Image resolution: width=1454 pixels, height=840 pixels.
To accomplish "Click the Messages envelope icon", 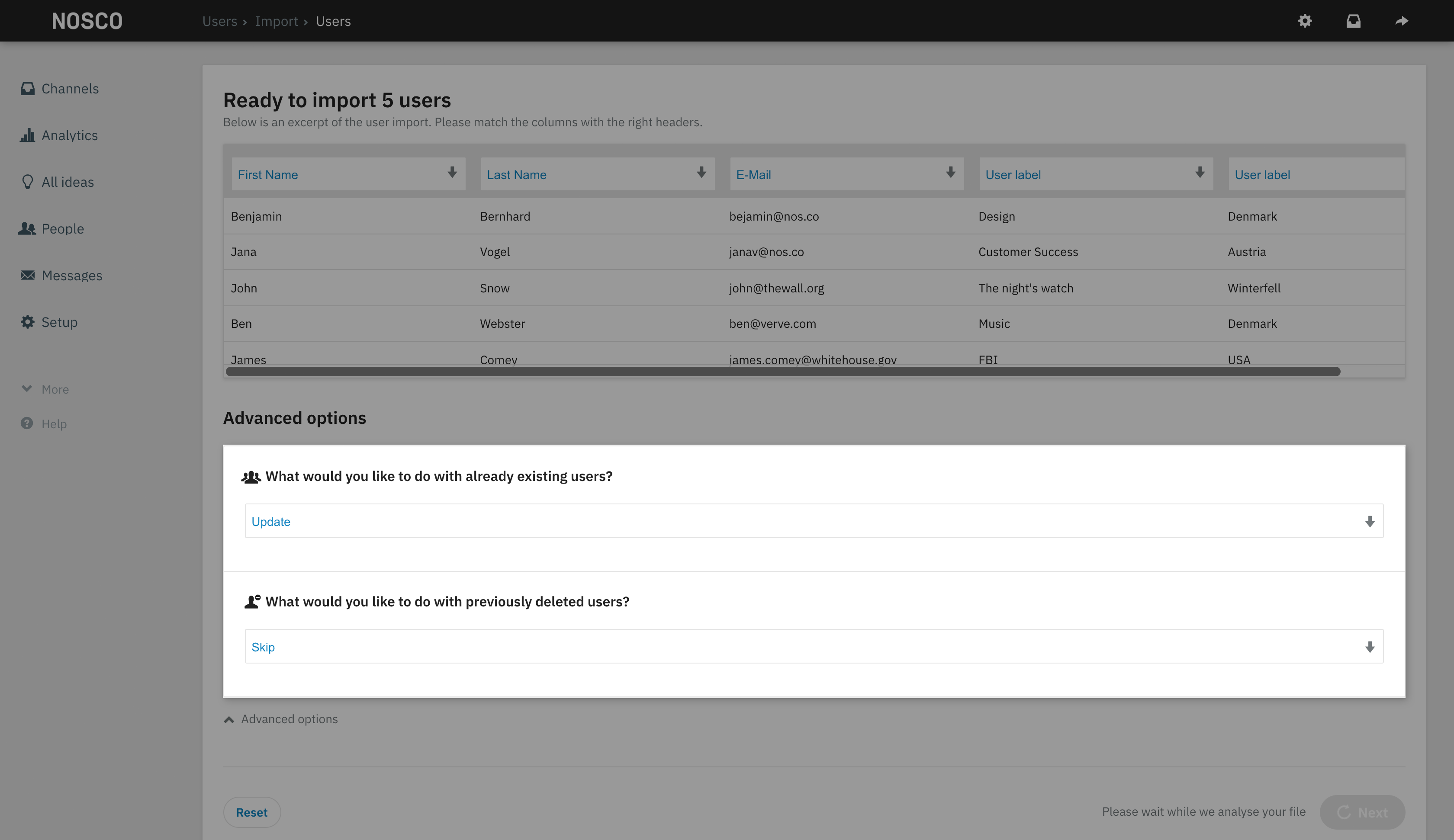I will point(27,275).
